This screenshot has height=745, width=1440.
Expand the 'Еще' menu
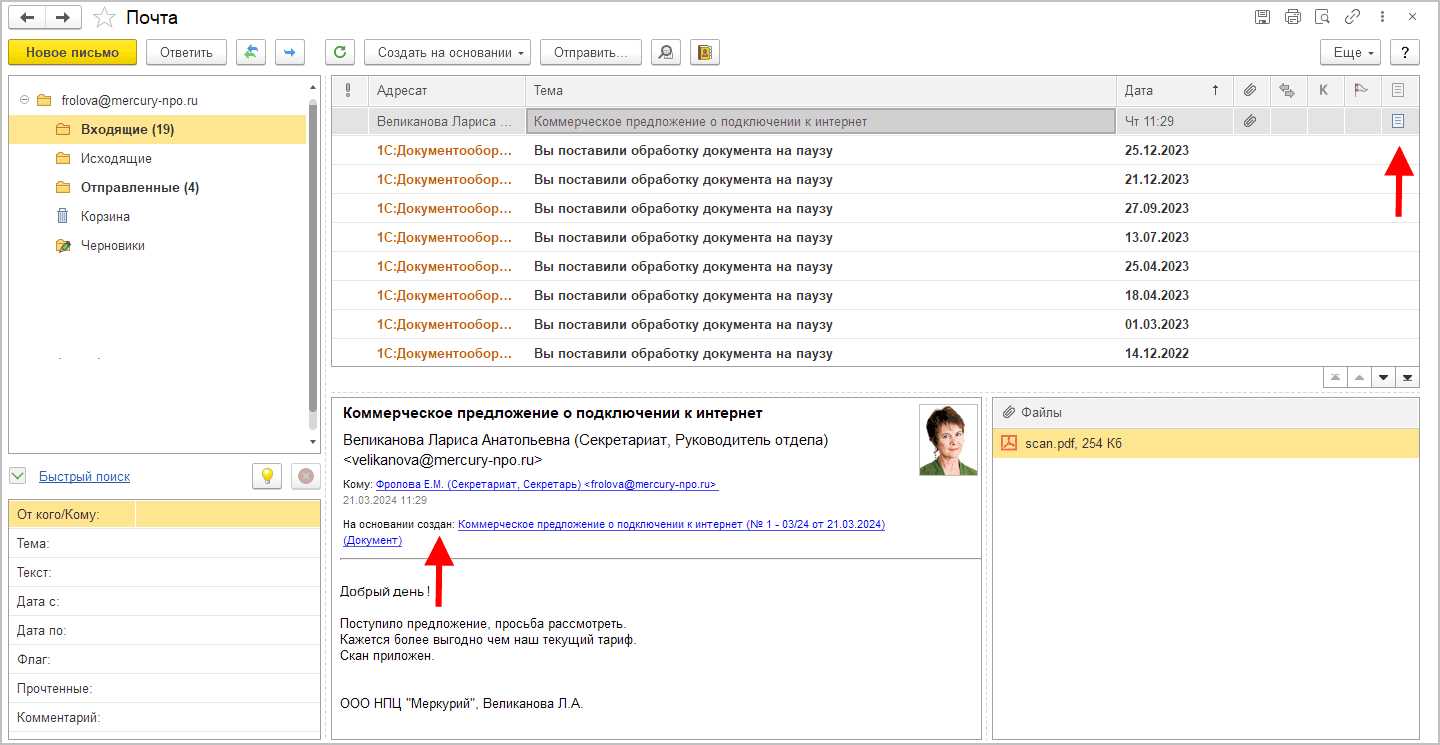(1350, 52)
